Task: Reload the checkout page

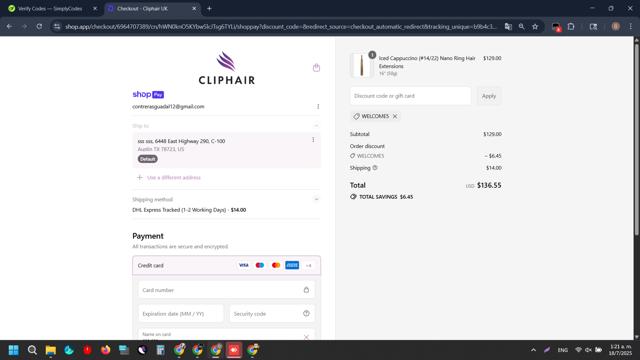Action: tap(39, 27)
